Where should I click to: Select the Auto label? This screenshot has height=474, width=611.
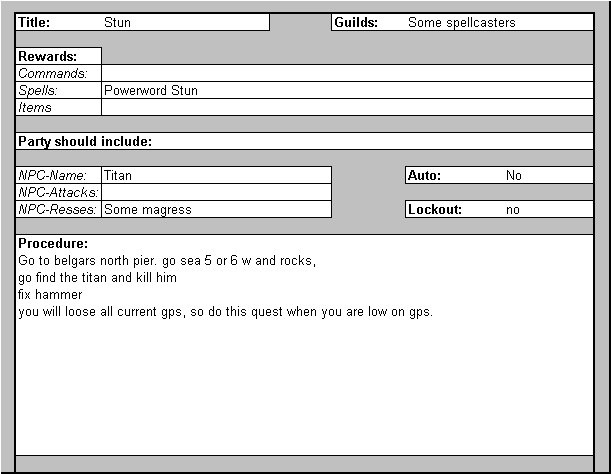pyautogui.click(x=424, y=175)
